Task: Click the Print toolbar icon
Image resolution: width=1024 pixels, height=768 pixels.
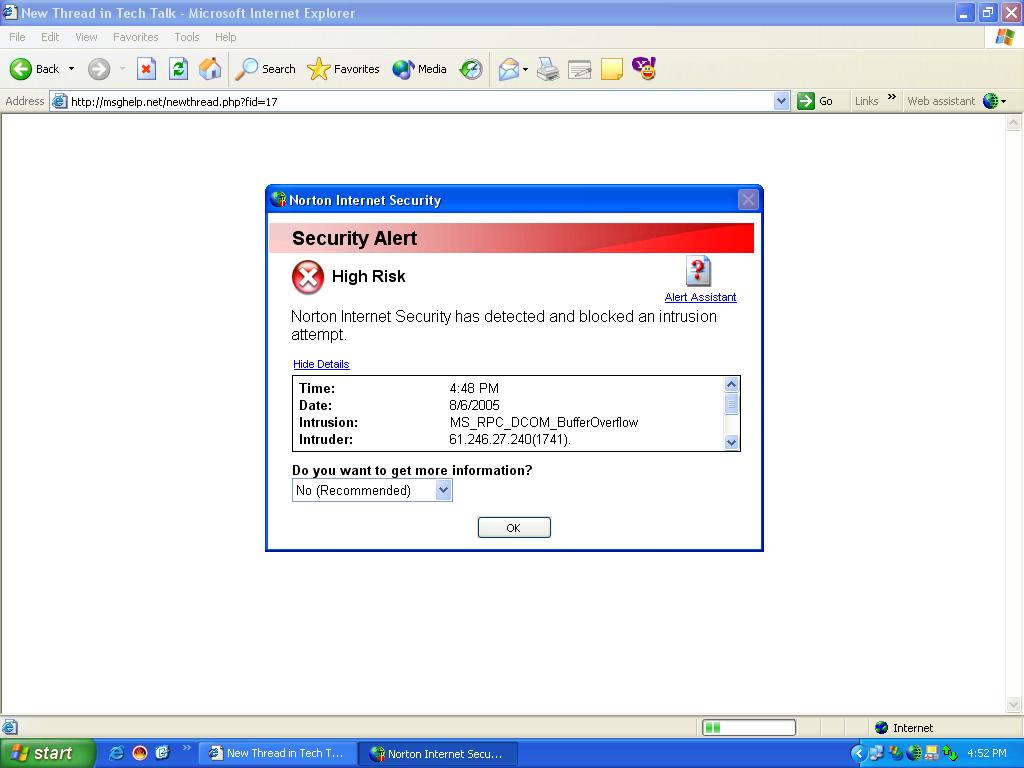Action: point(548,69)
